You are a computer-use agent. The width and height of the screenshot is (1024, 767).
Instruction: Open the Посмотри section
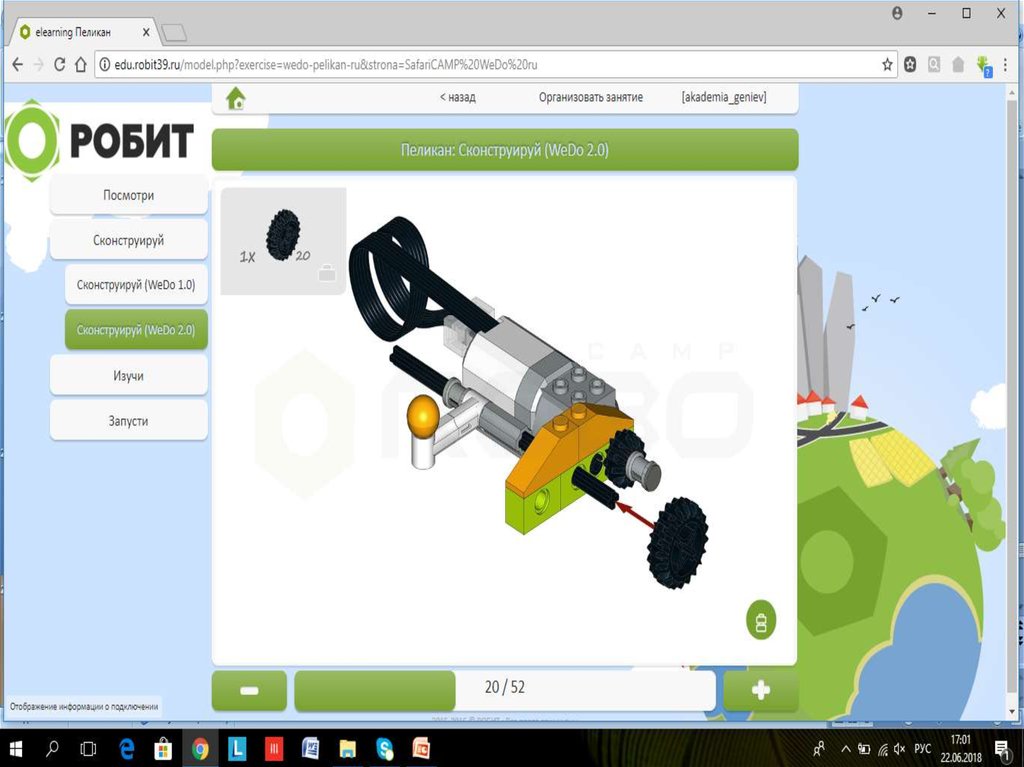(128, 195)
